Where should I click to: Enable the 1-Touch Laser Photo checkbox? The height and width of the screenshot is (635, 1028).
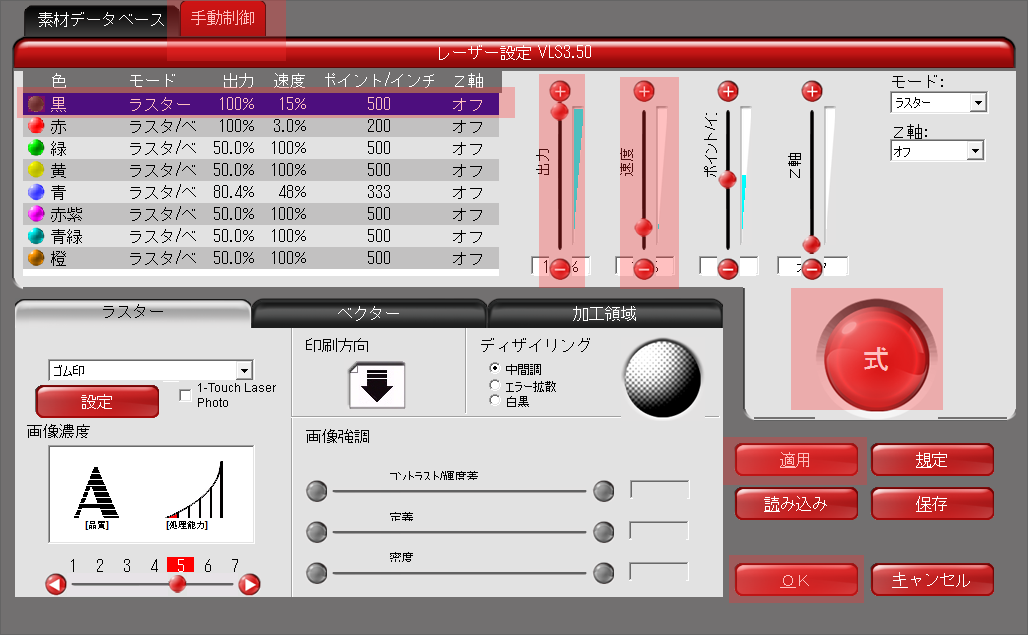click(185, 395)
